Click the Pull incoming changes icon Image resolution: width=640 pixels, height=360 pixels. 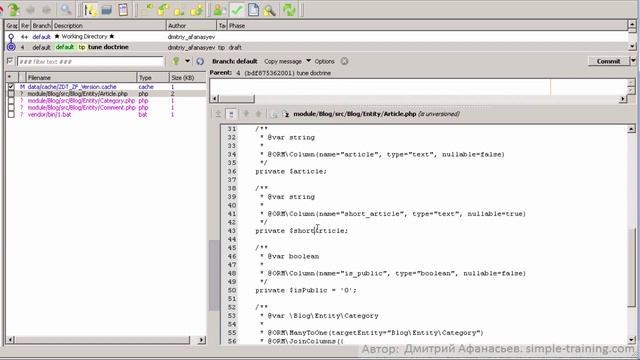[x=163, y=9]
